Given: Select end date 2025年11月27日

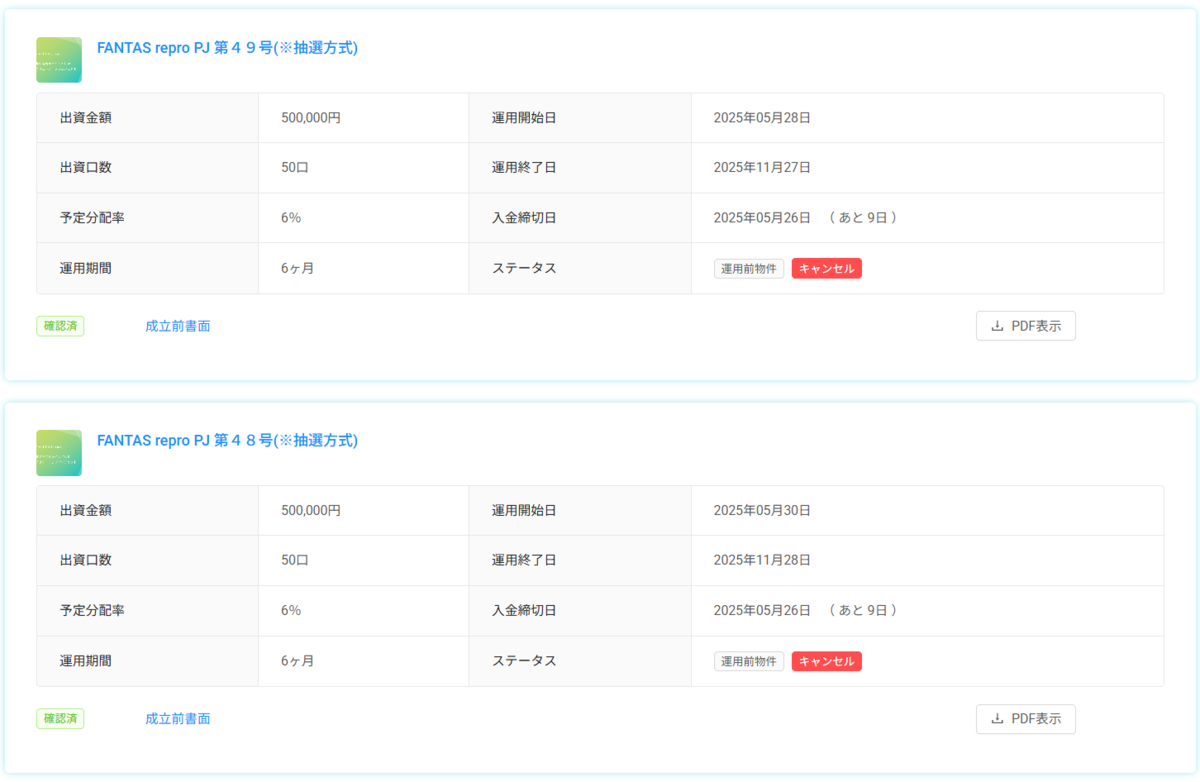Looking at the screenshot, I should pyautogui.click(x=762, y=168).
